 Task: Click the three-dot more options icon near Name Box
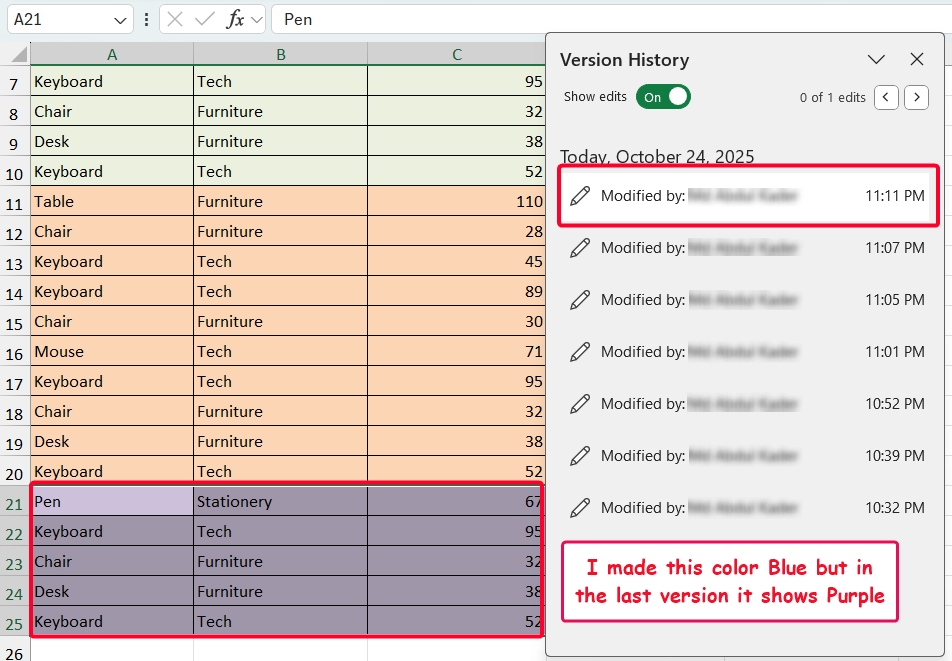(146, 19)
